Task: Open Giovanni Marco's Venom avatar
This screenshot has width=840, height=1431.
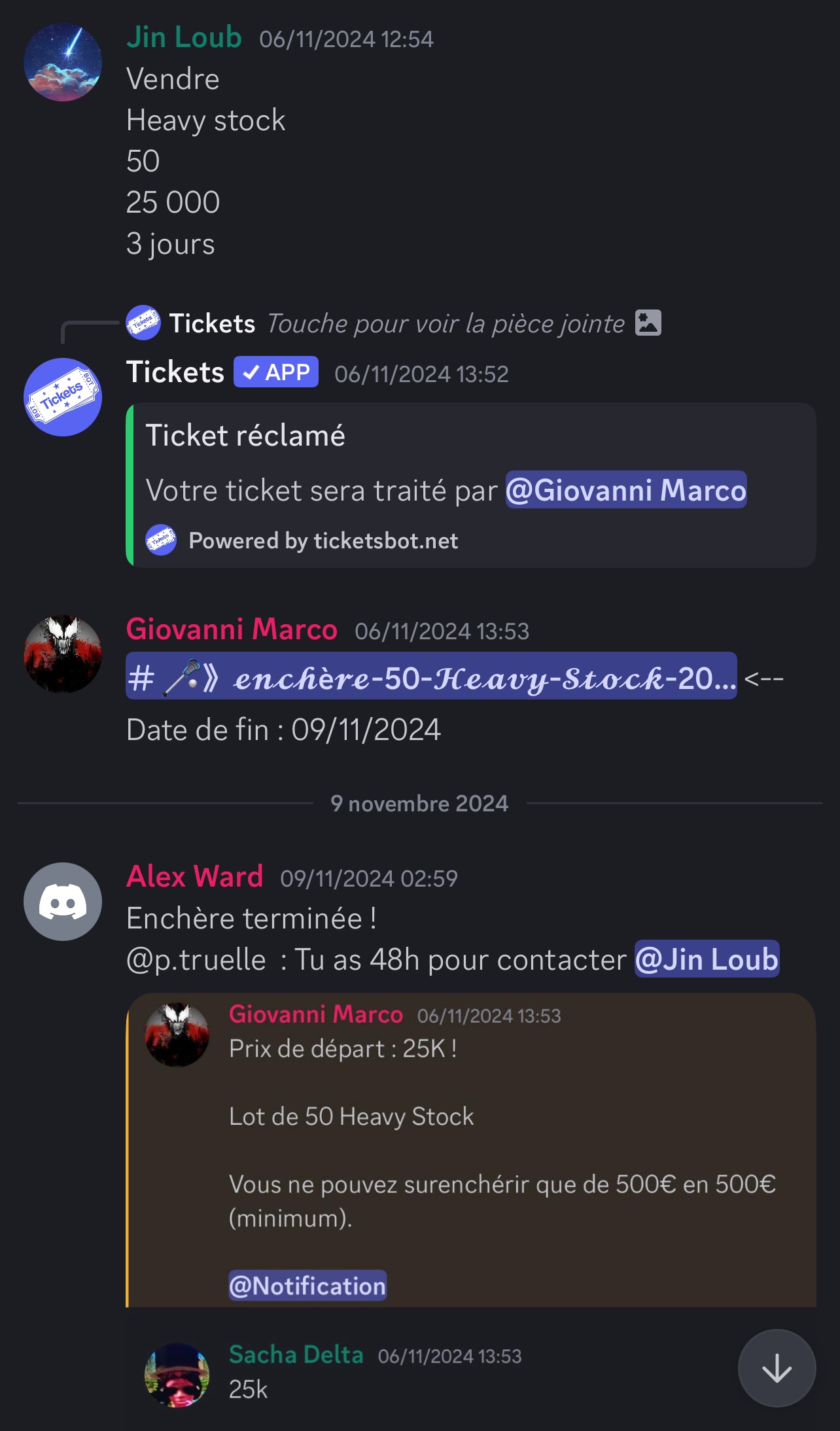Action: (x=63, y=654)
